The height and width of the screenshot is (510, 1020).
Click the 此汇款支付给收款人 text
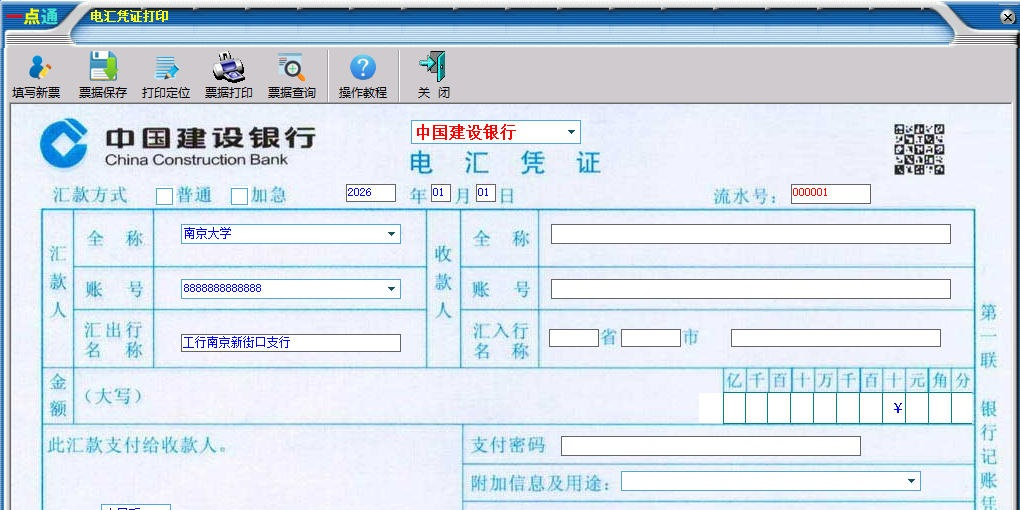point(138,446)
